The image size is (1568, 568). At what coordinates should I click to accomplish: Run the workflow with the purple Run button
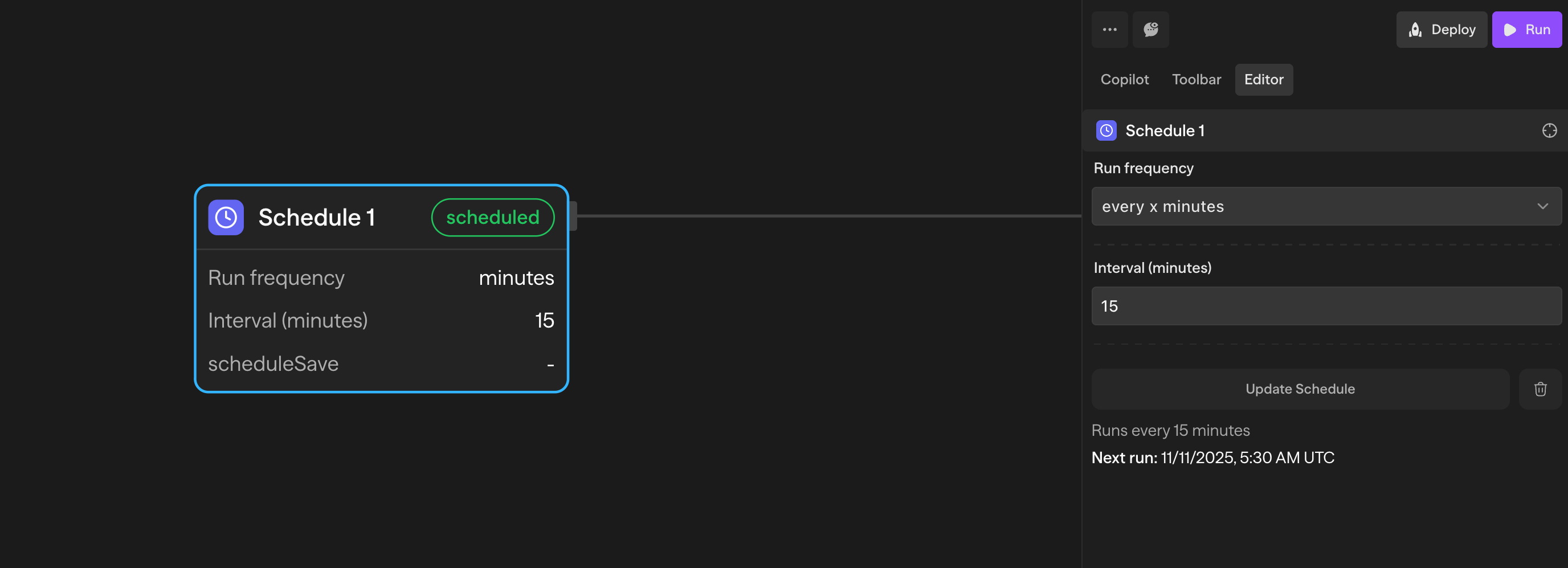[x=1526, y=29]
